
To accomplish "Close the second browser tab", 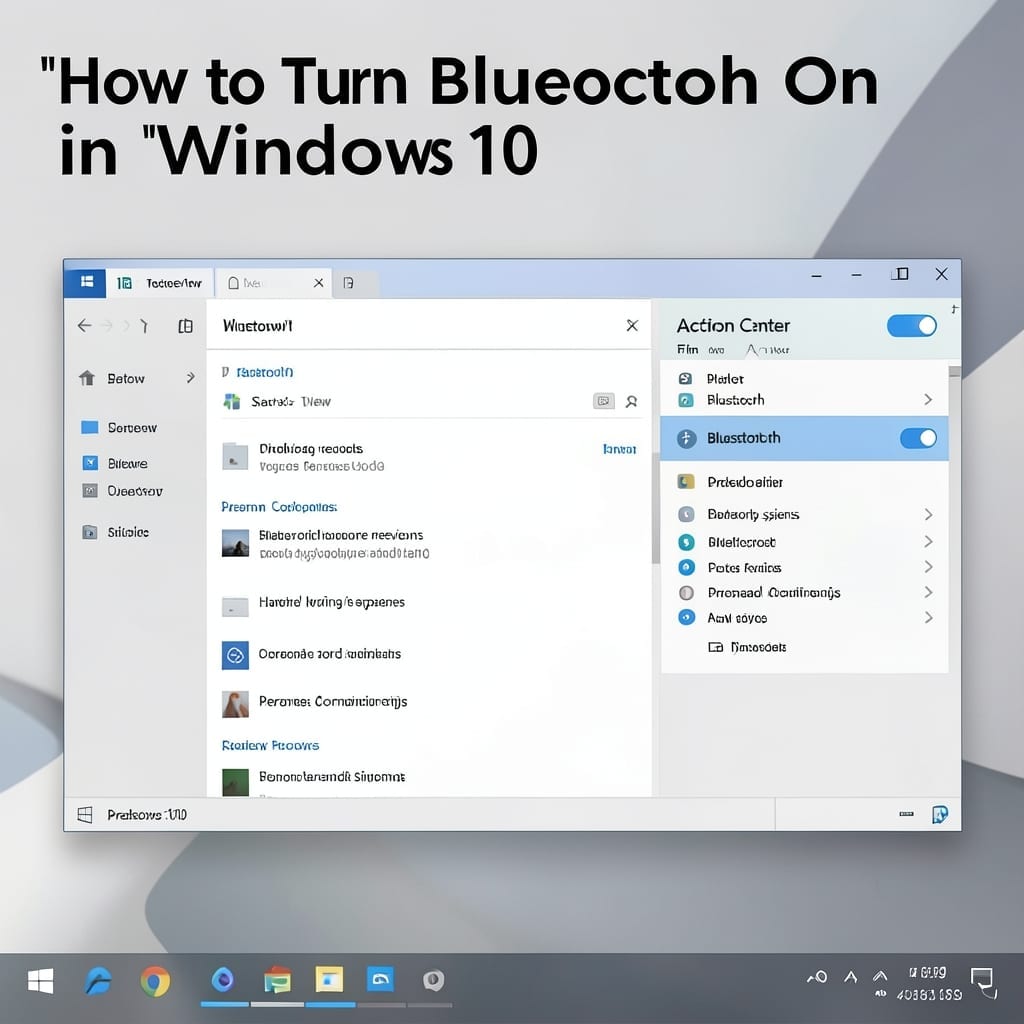I will (319, 283).
